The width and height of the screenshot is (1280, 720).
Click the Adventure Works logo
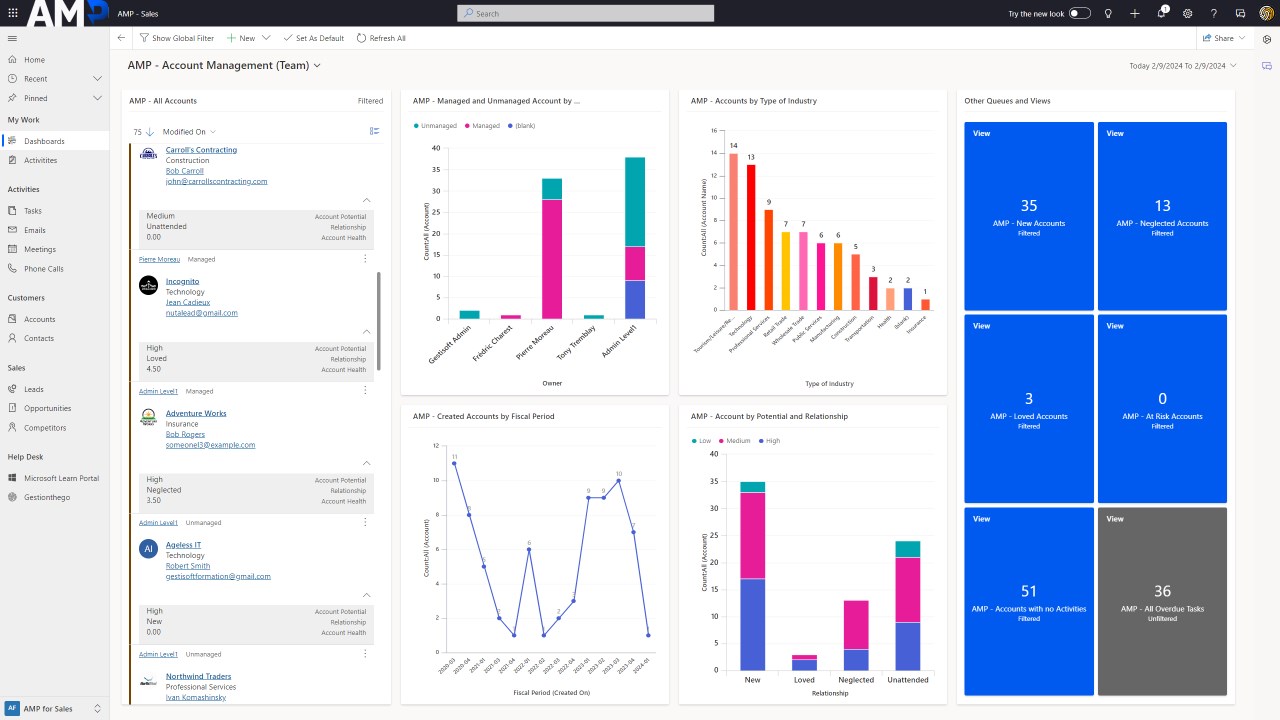point(148,417)
